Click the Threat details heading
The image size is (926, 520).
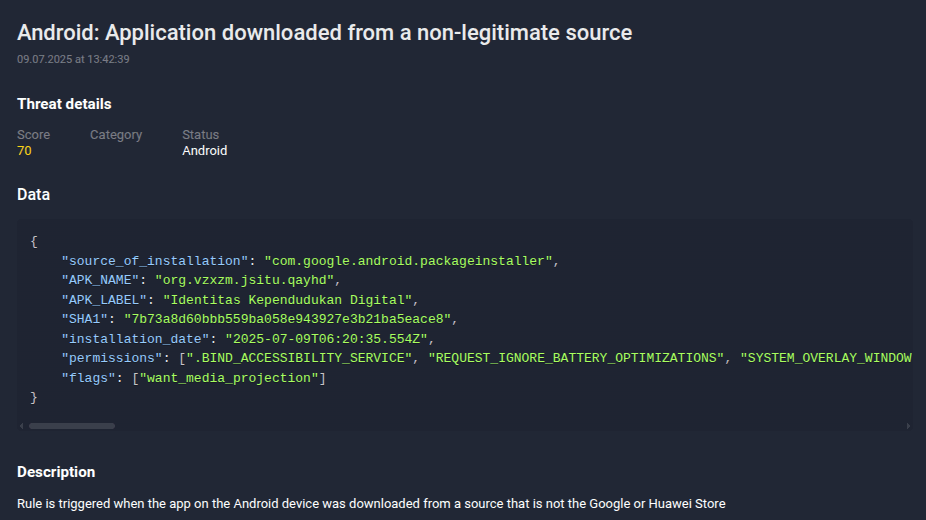coord(64,104)
